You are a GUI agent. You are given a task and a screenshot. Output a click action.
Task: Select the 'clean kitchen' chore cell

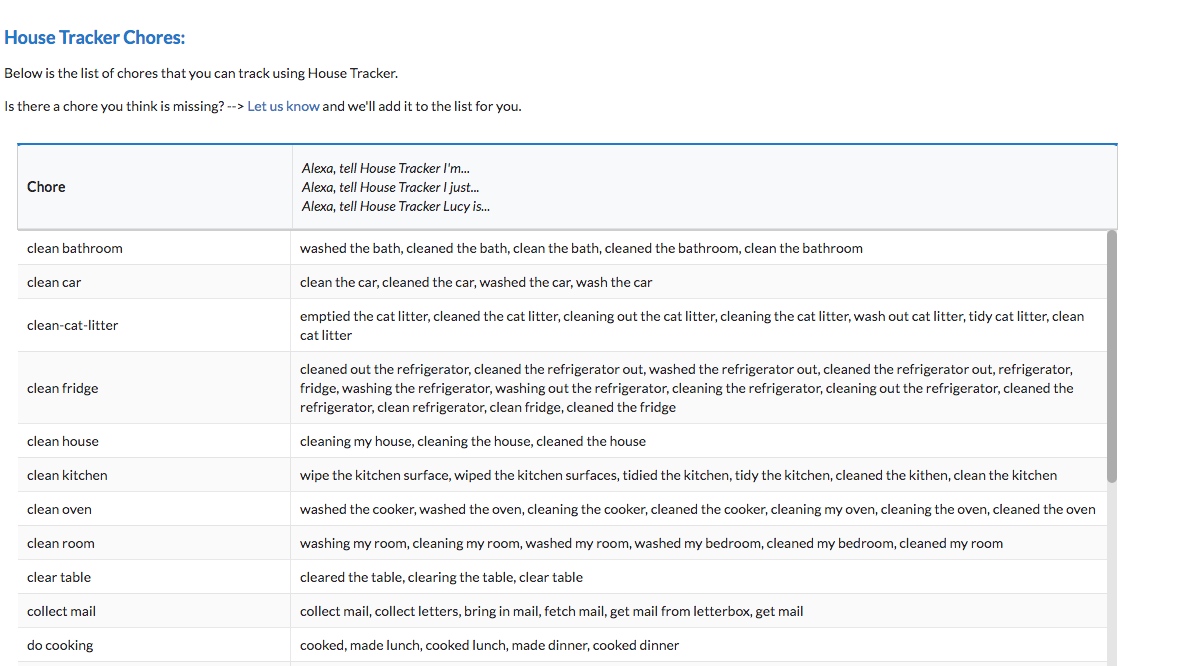click(154, 476)
